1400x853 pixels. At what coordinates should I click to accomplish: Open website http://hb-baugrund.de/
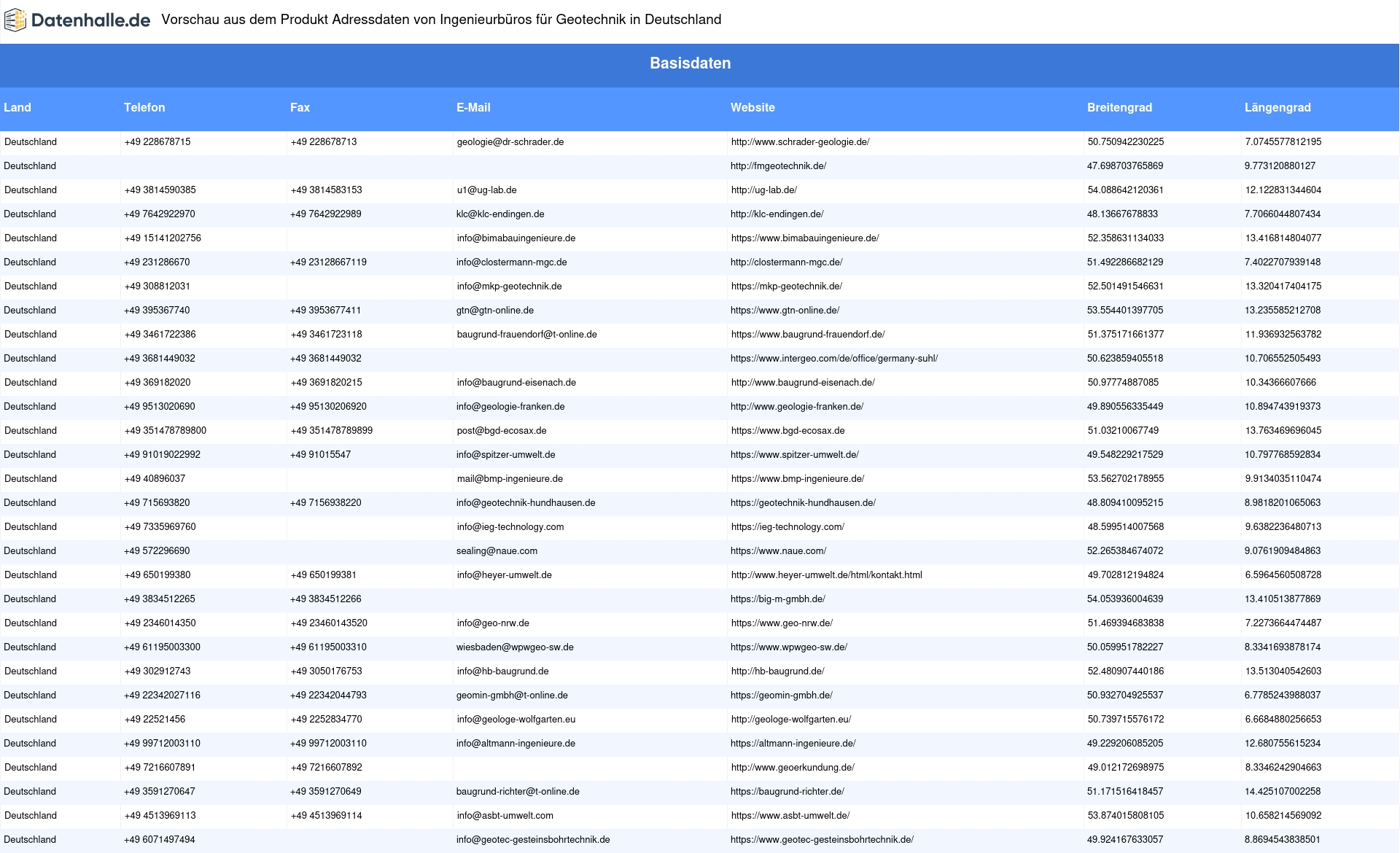point(778,671)
